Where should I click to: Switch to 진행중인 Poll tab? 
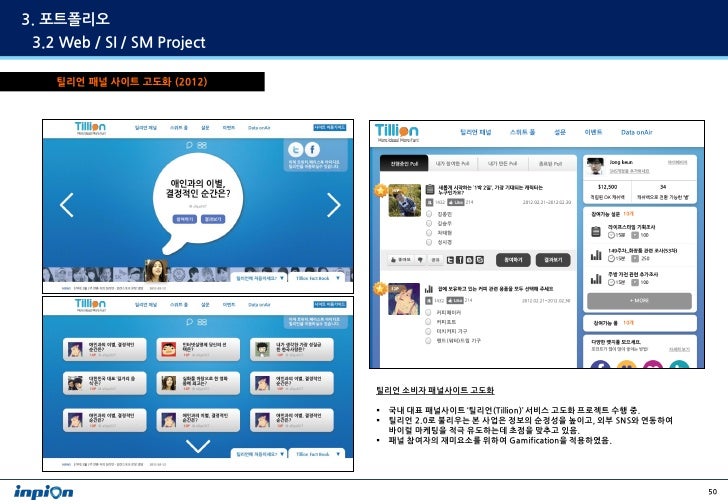point(404,163)
